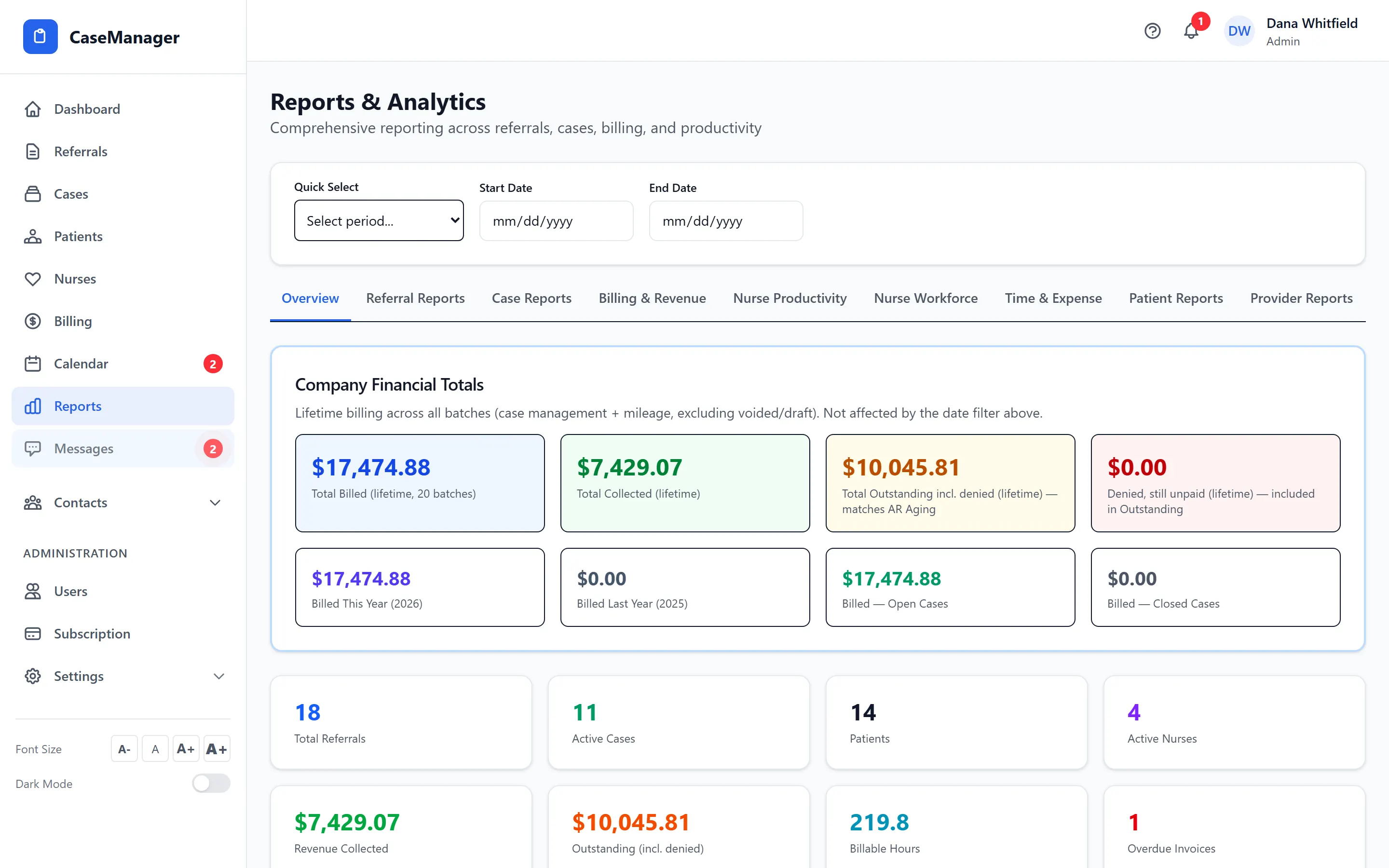1389x868 pixels.
Task: Click the DW user avatar
Action: [1239, 31]
